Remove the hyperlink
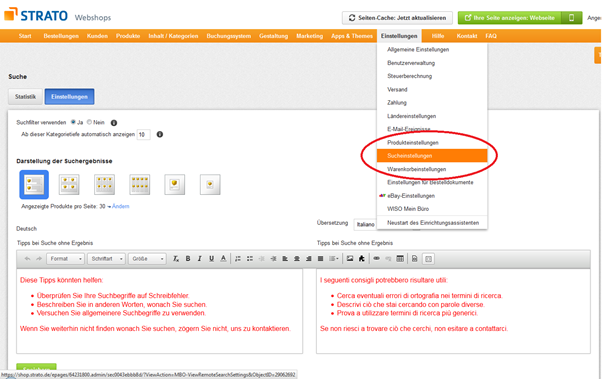The image size is (604, 379). click(388, 259)
